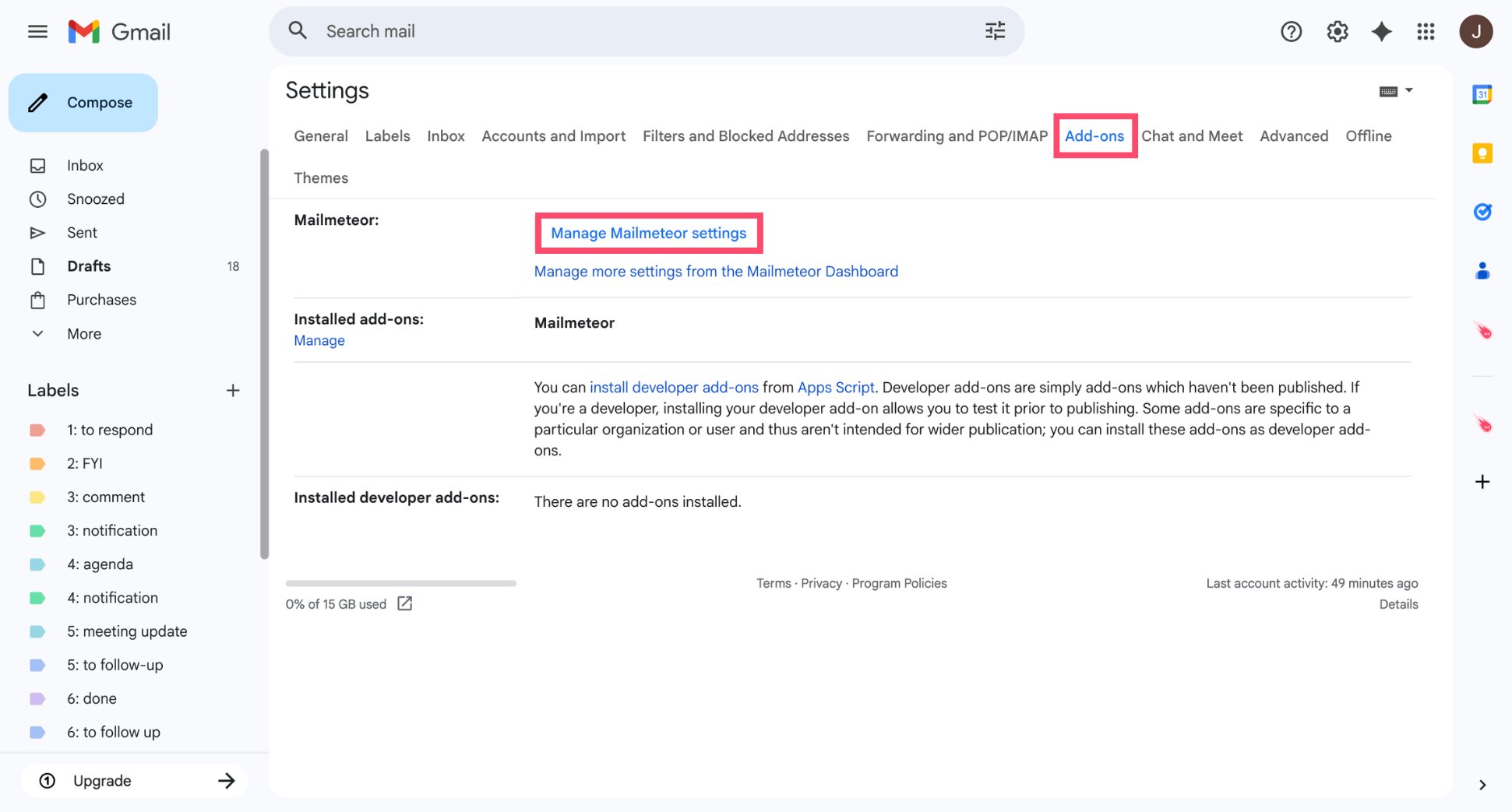Click the plus icon to get more add-ons
This screenshot has height=812, width=1512.
click(1482, 481)
